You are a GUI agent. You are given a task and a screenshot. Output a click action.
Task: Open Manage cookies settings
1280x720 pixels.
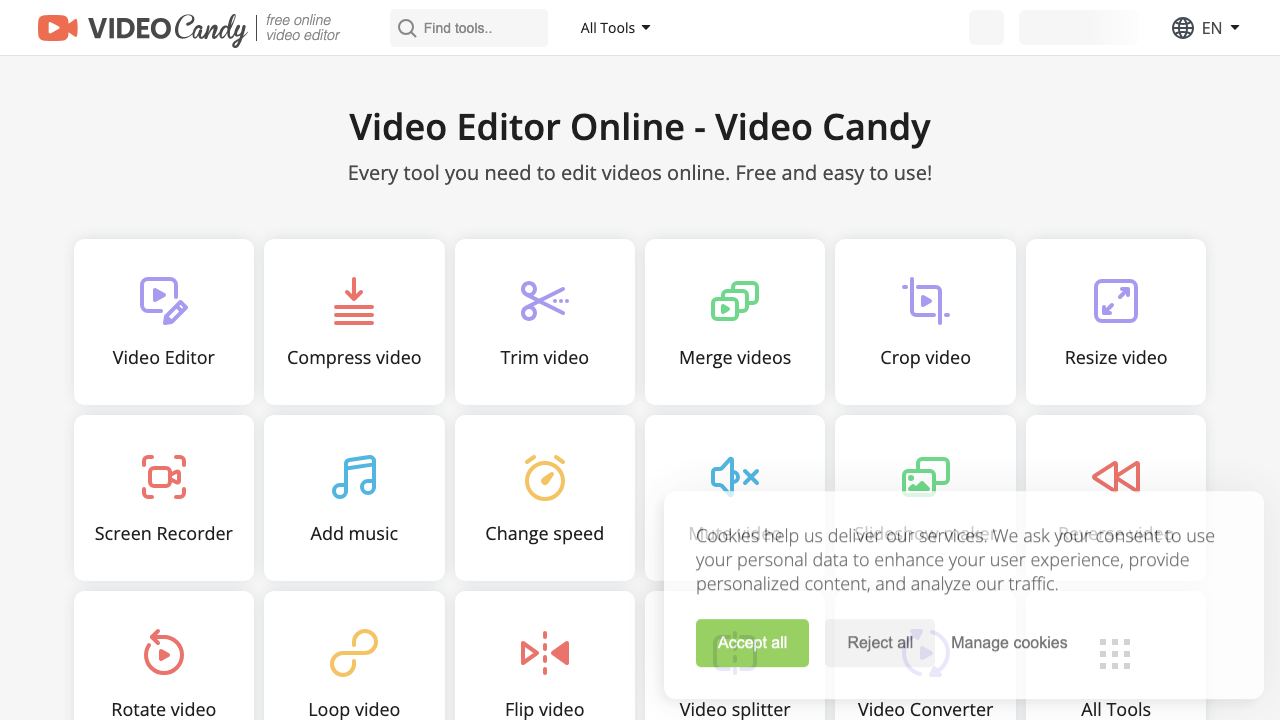tap(1009, 643)
